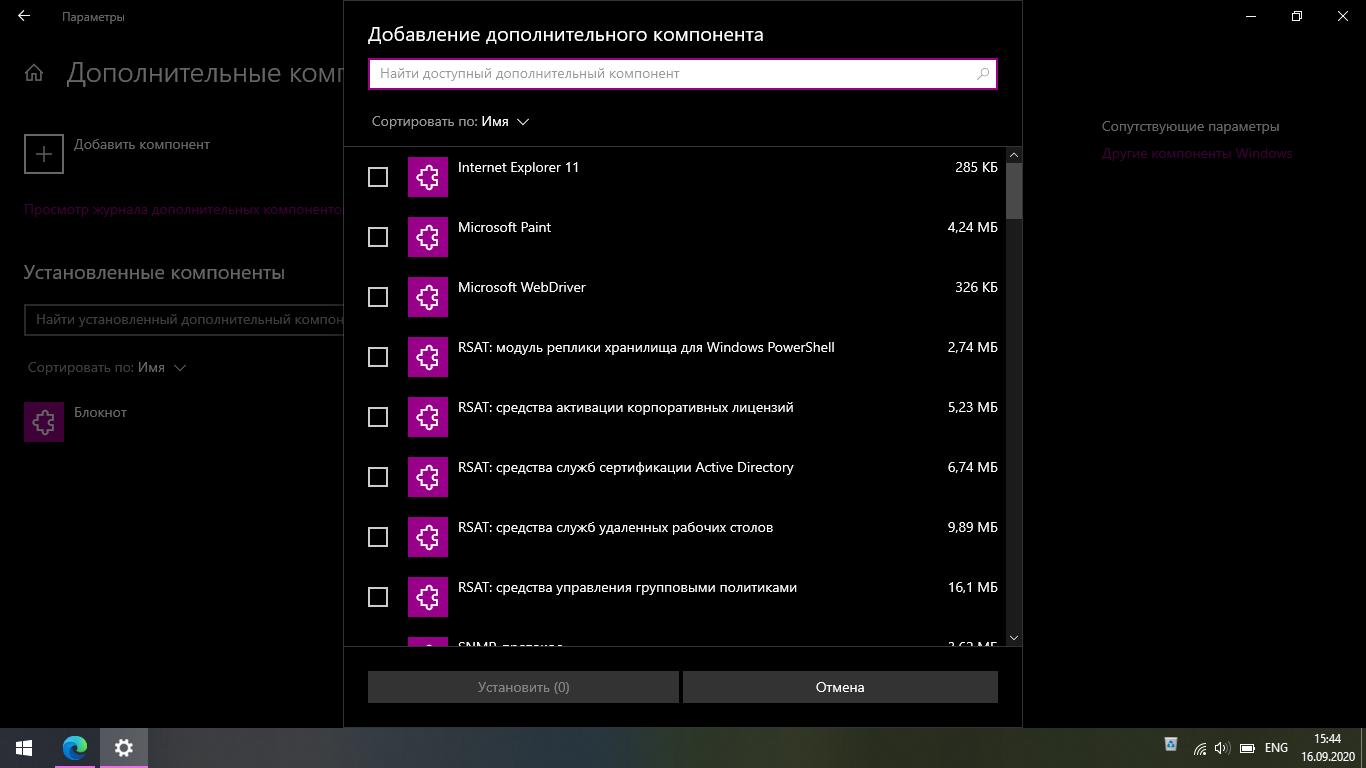Click the 16,1 МБ size value

coord(973,587)
